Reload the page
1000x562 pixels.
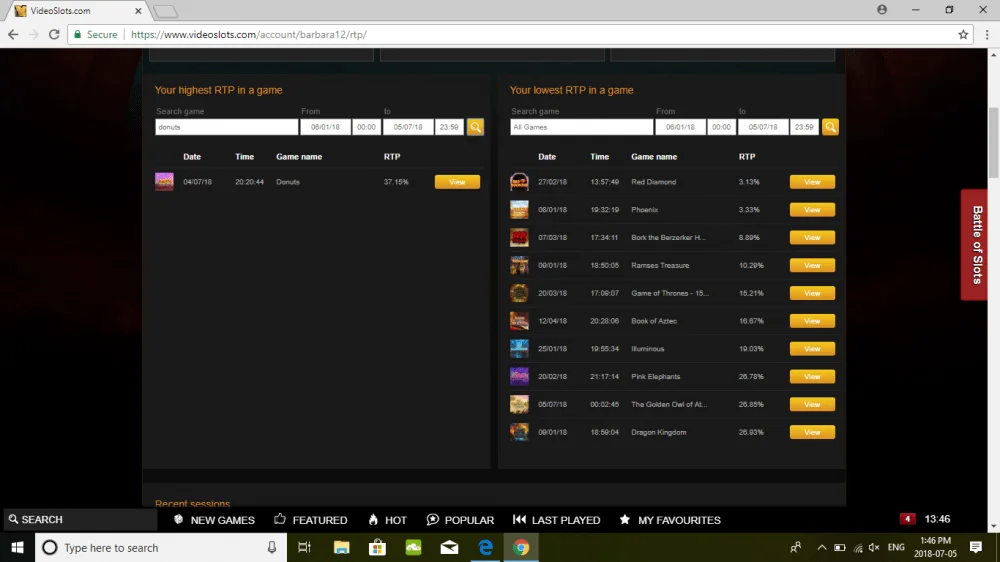(54, 34)
